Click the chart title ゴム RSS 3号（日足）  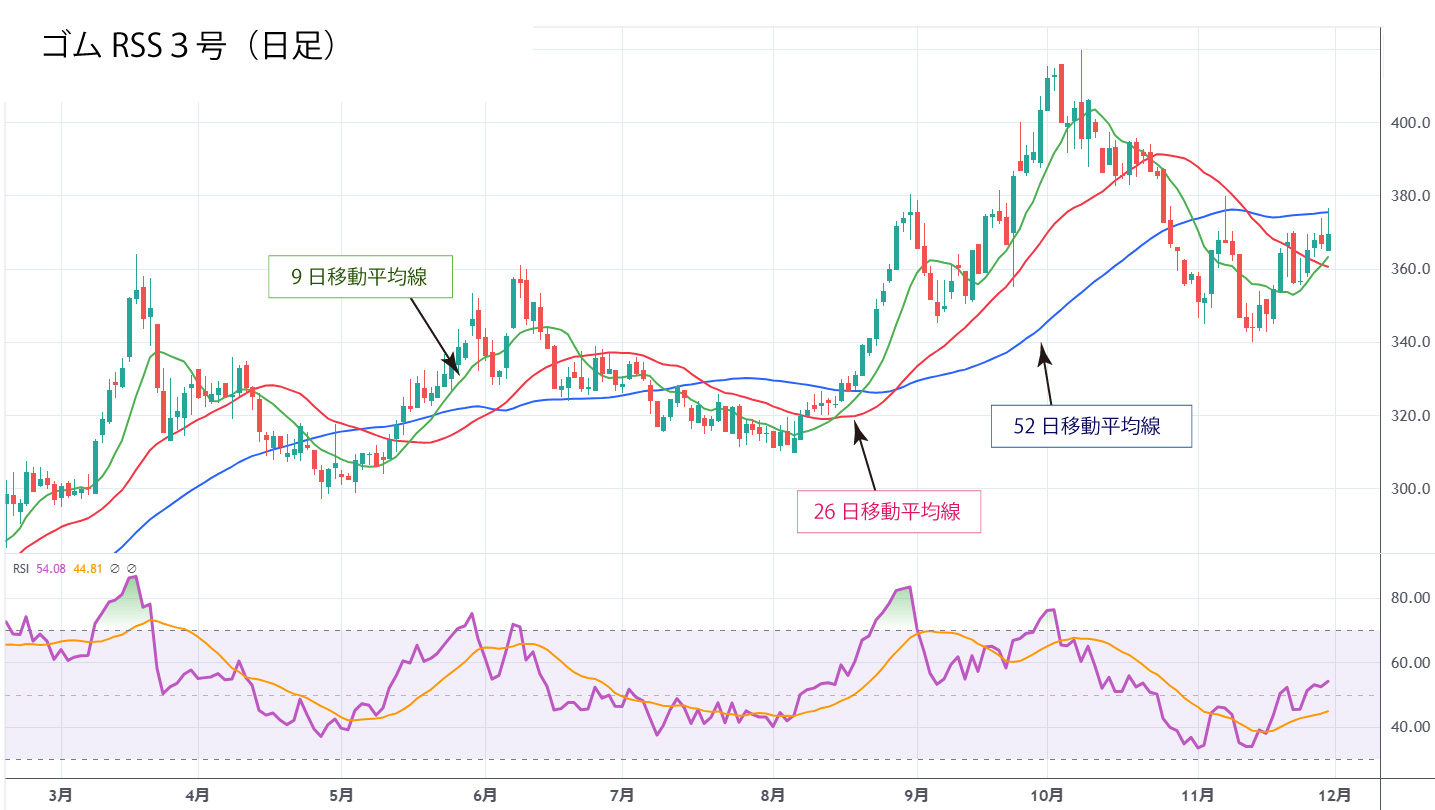186,47
